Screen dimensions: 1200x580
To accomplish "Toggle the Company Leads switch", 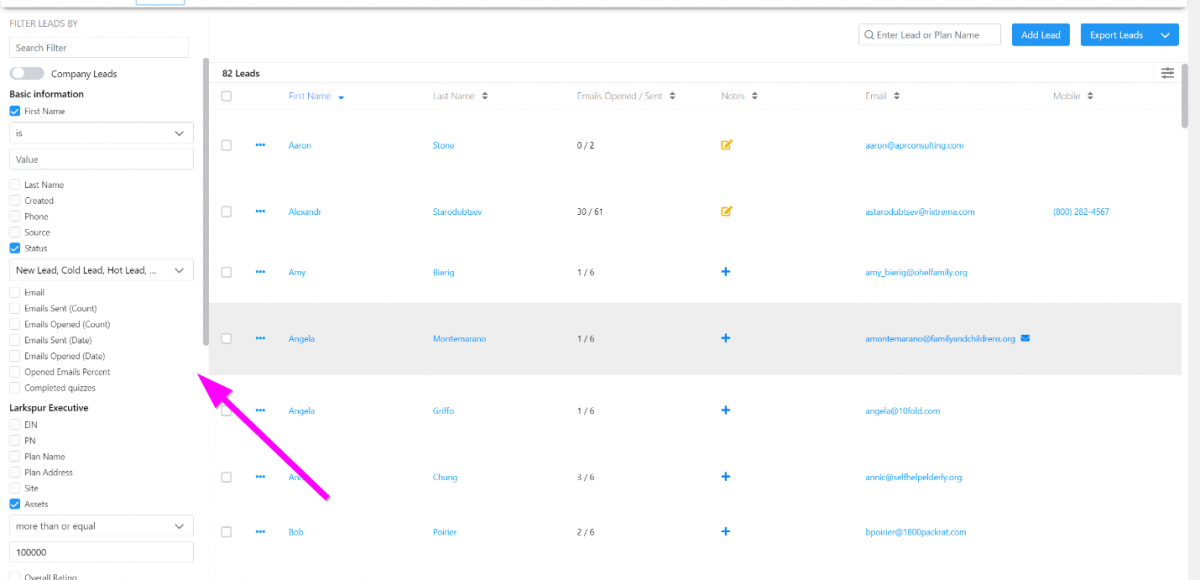I will (27, 74).
